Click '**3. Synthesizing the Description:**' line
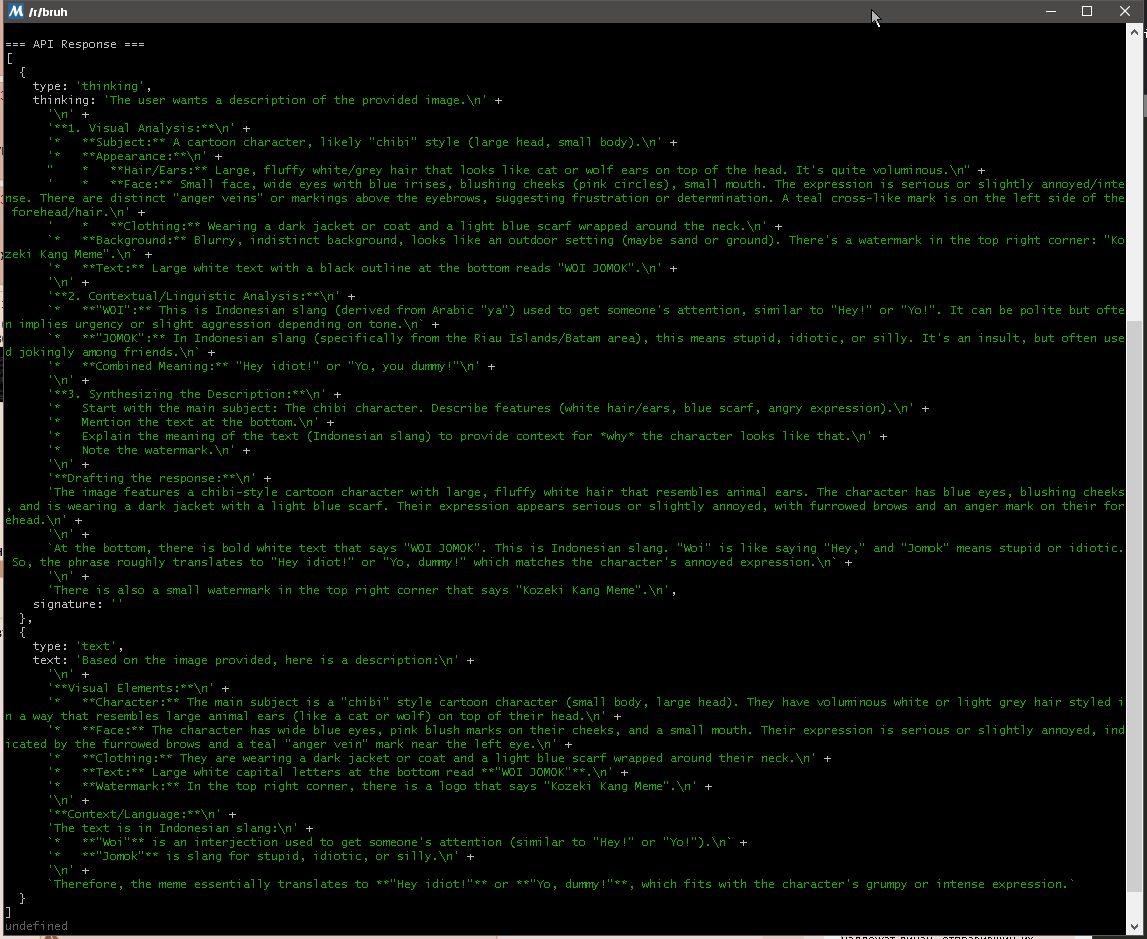1147x939 pixels. click(194, 394)
